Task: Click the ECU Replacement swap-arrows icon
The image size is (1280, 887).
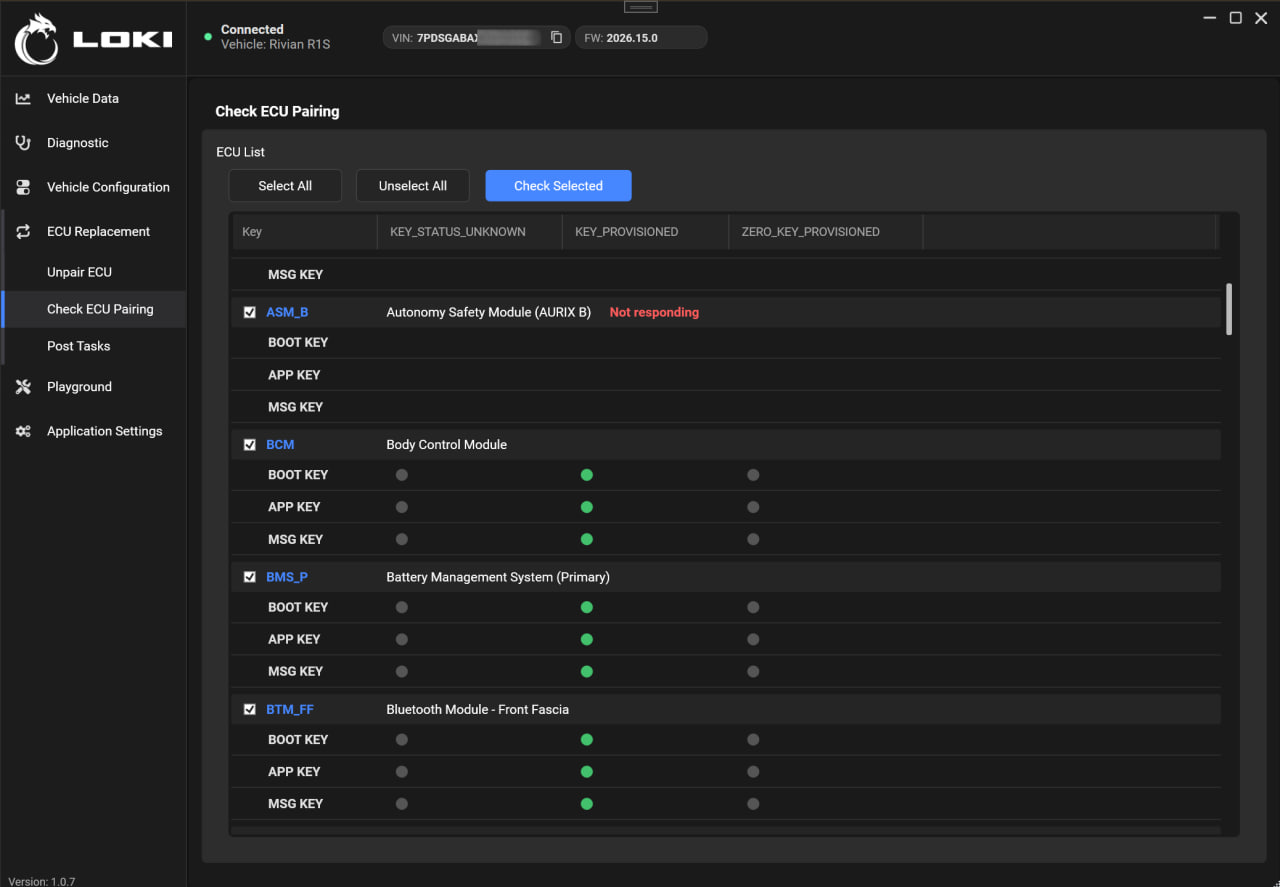Action: click(x=23, y=231)
